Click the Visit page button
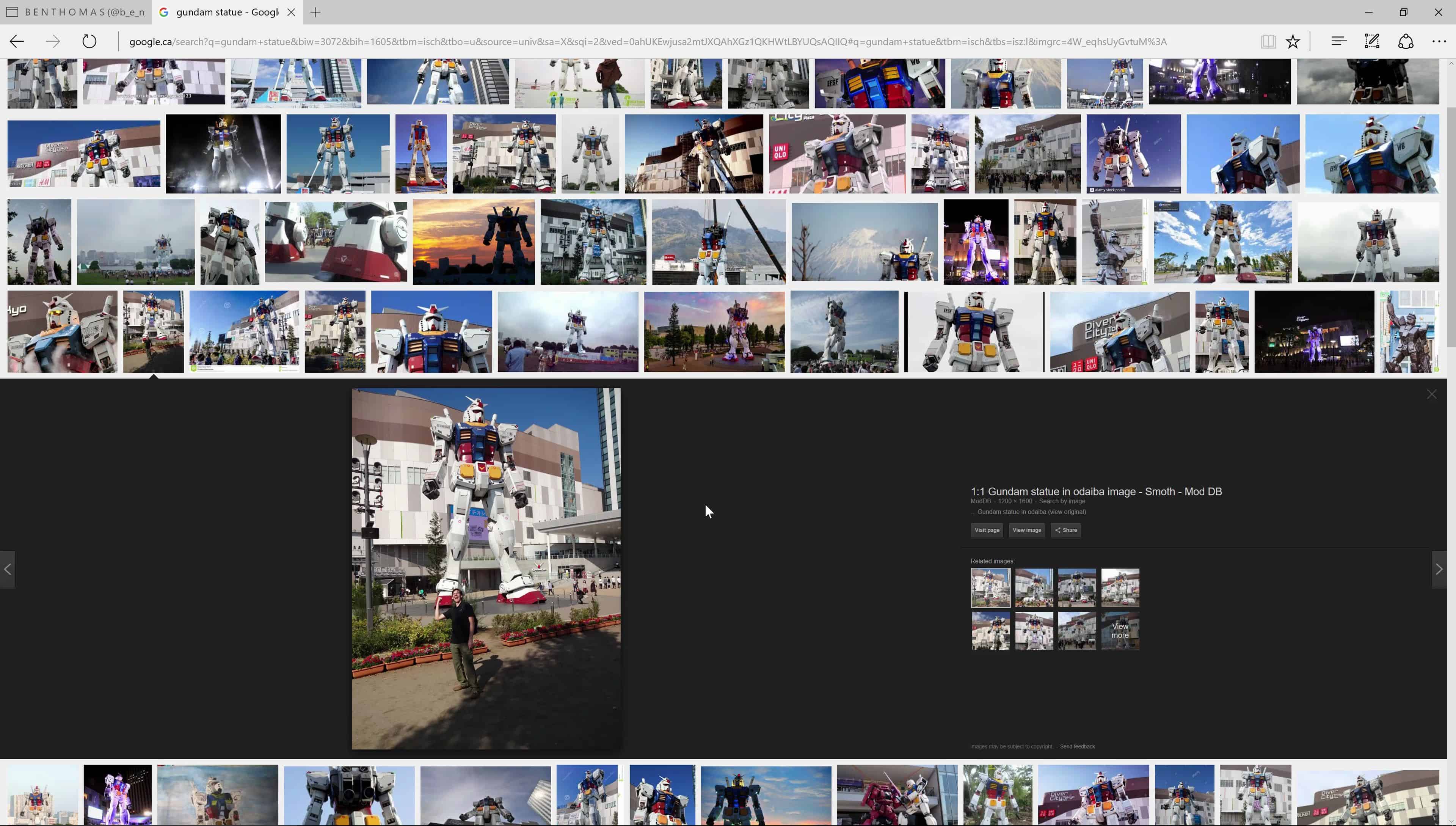This screenshot has height=826, width=1456. coord(987,530)
